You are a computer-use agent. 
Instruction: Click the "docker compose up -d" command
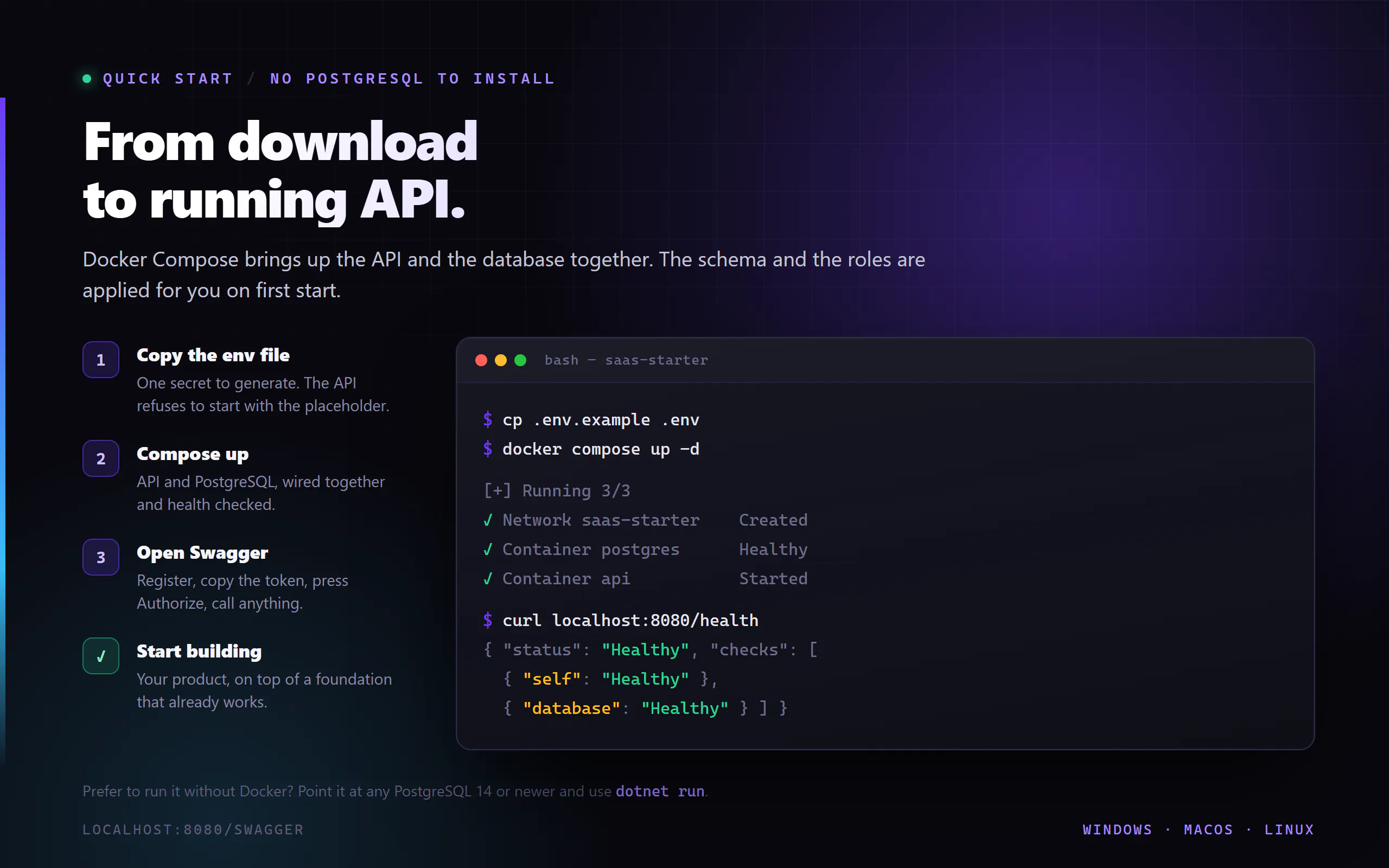coord(601,449)
